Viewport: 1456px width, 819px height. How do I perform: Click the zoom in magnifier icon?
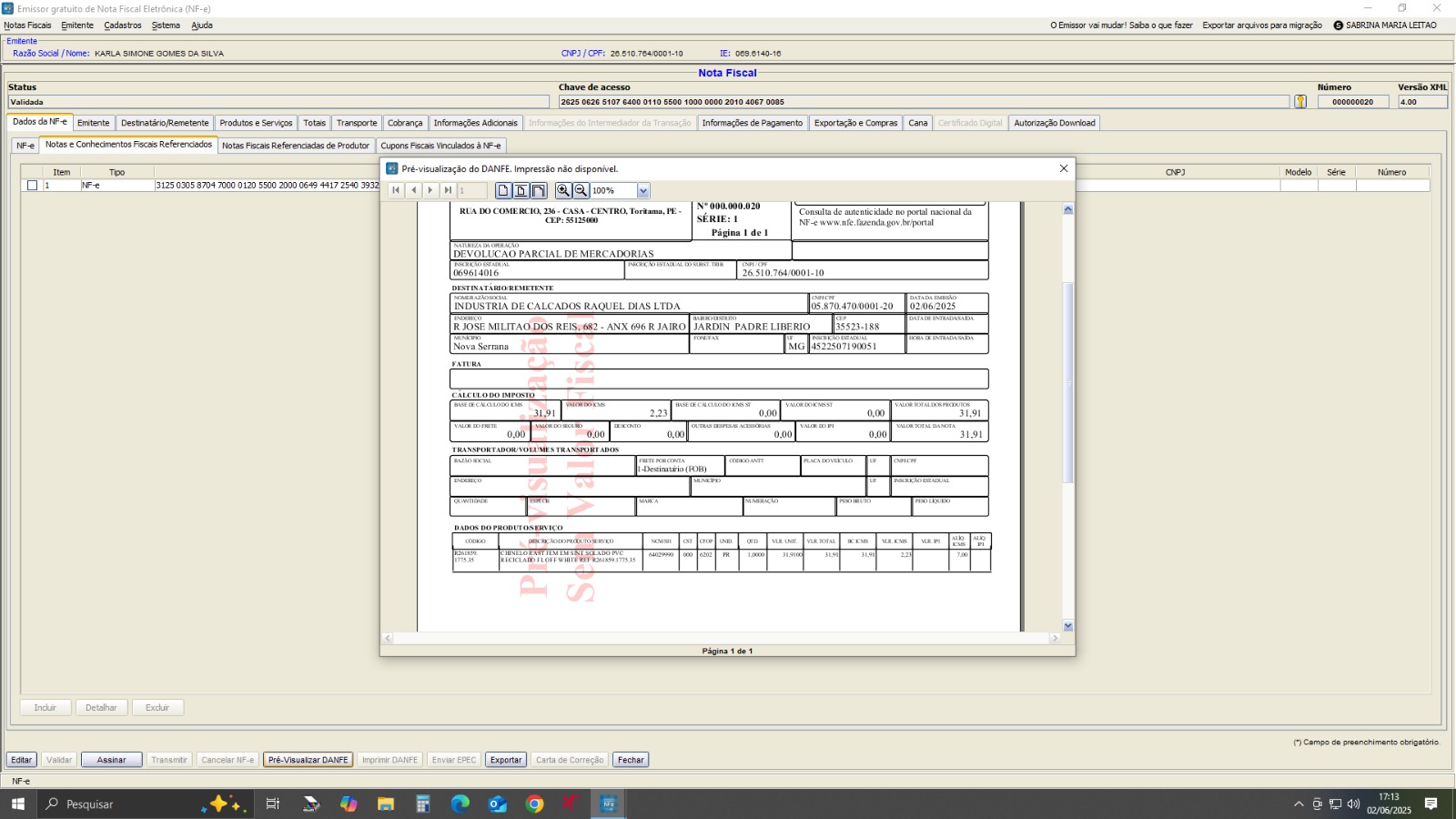coord(563,191)
